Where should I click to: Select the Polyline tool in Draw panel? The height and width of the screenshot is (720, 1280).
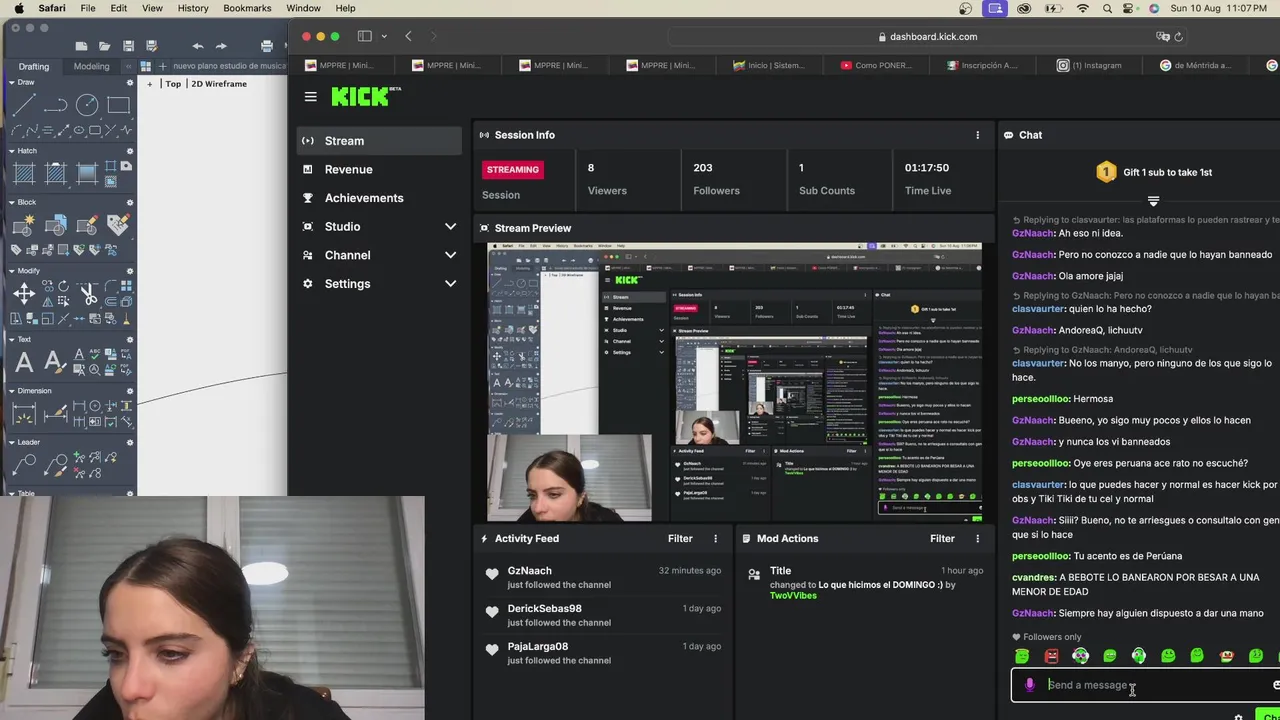point(55,105)
